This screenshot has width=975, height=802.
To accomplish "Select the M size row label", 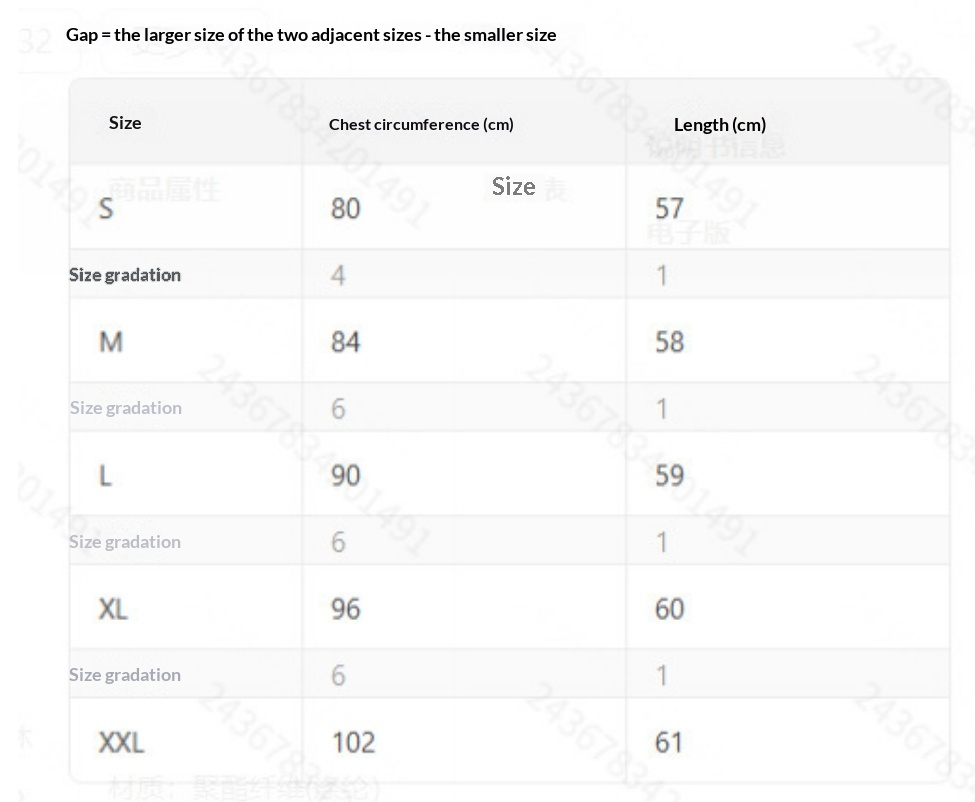I will 111,342.
